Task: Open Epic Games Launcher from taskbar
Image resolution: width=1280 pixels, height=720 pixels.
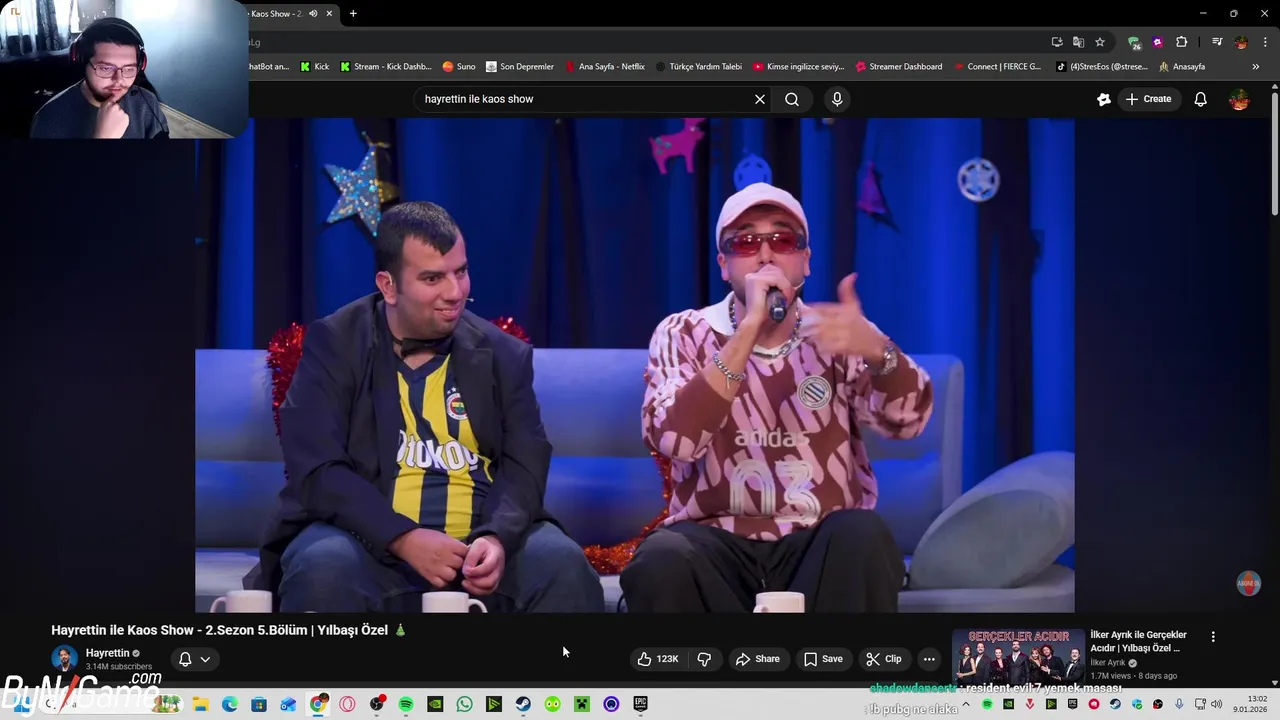Action: point(641,704)
